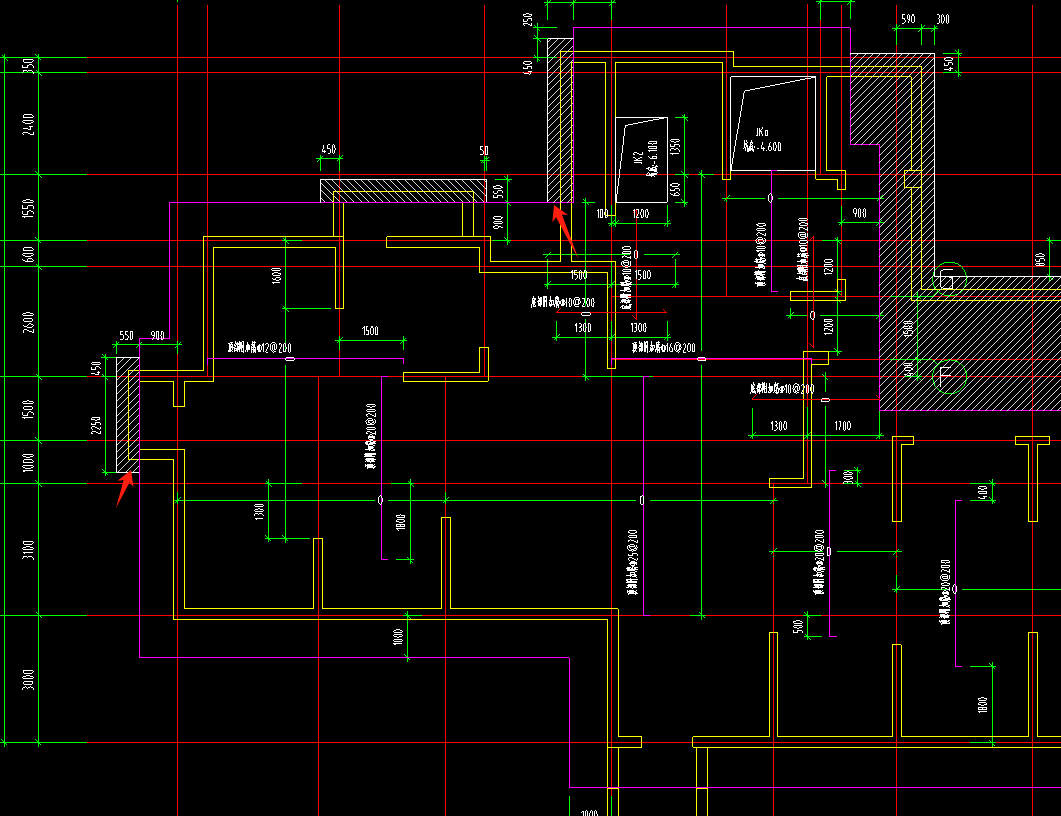Screen dimensions: 1061x816
Task: Select the 1350 dimension beside the JK2 pit
Action: tap(675, 146)
